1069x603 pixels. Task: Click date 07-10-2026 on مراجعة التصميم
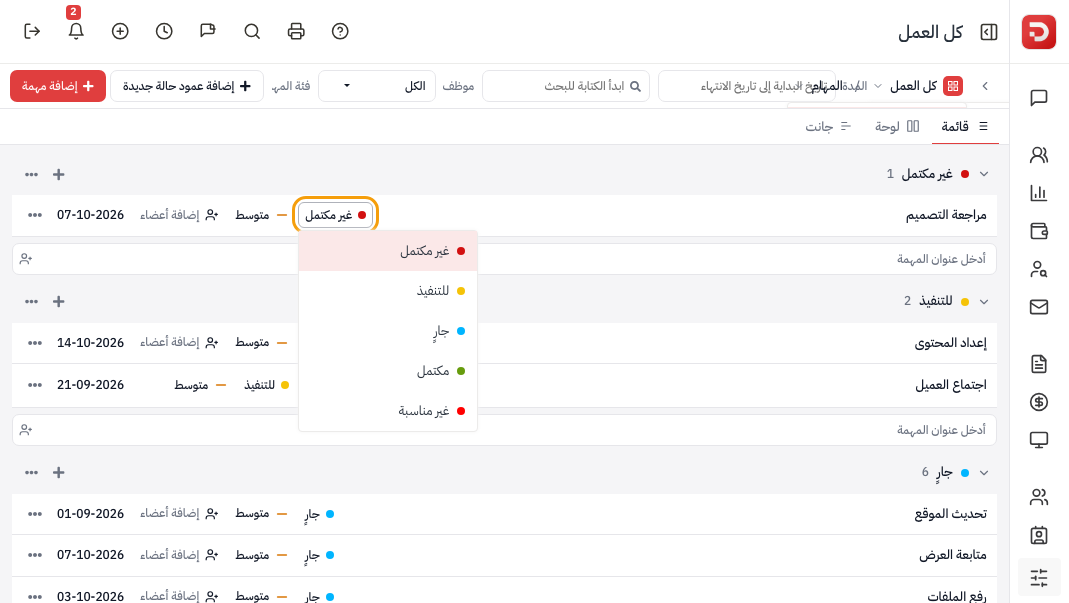coord(91,215)
